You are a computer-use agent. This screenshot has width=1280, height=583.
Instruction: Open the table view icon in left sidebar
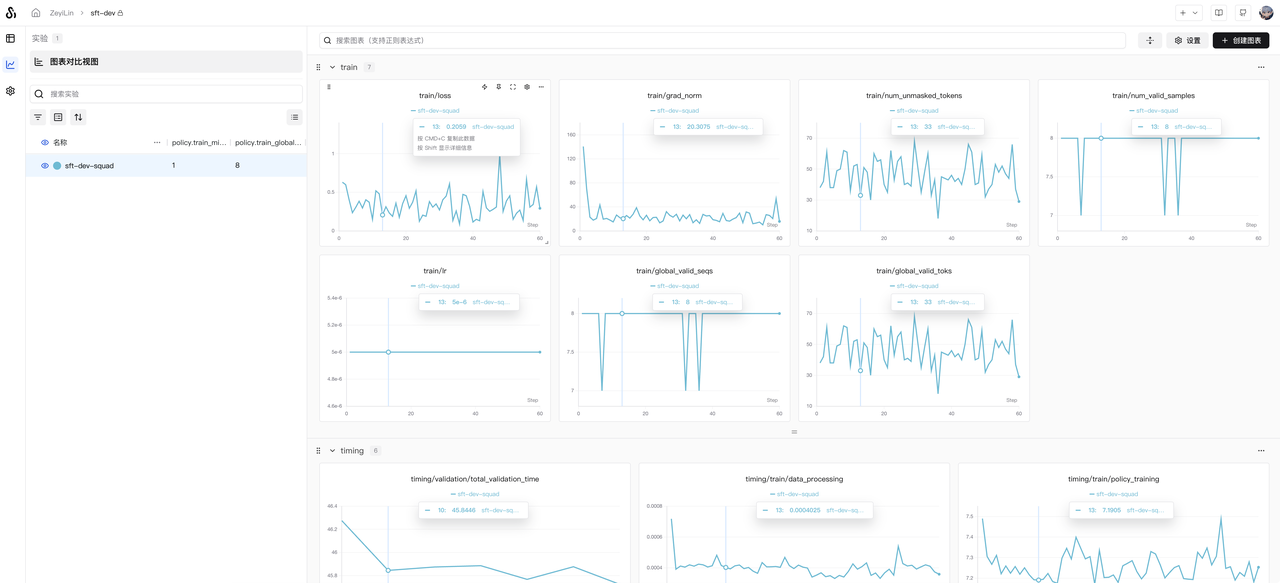(10, 38)
